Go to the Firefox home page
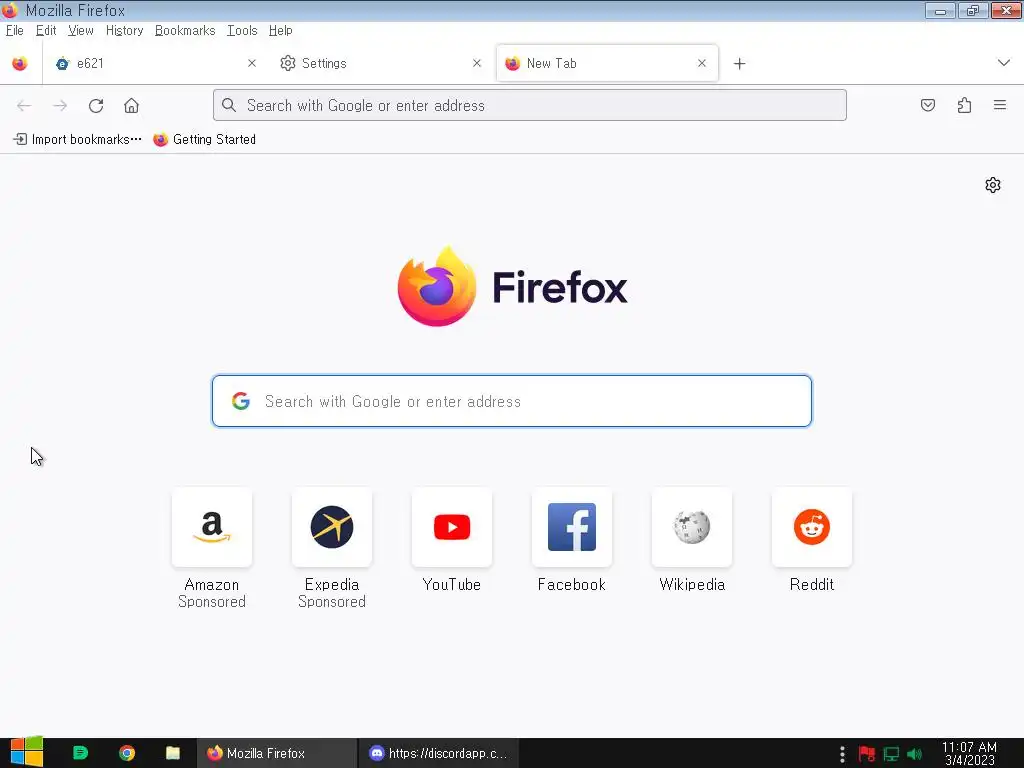 (131, 106)
